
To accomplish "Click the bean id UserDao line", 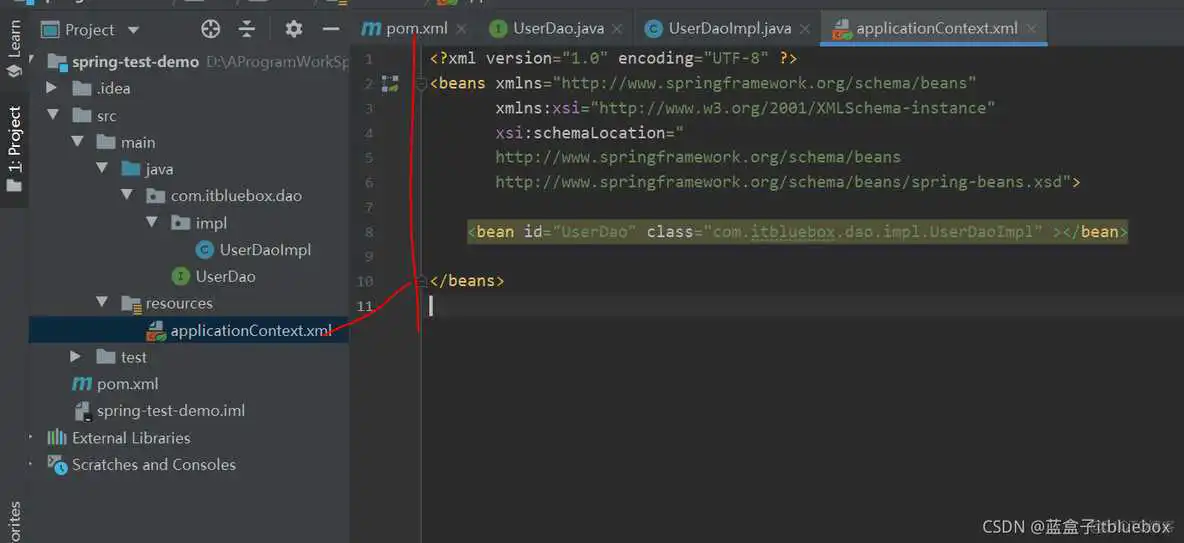I will click(x=797, y=232).
